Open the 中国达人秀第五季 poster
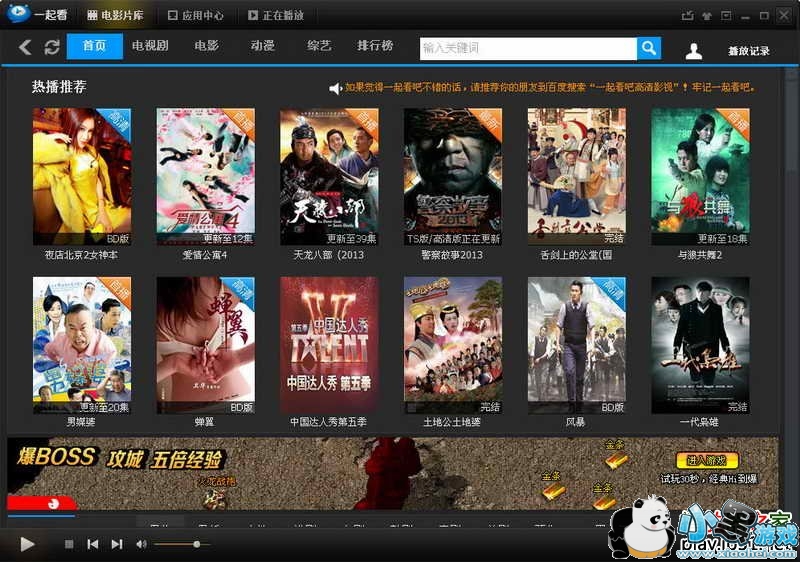Viewport: 800px width, 562px height. point(329,345)
